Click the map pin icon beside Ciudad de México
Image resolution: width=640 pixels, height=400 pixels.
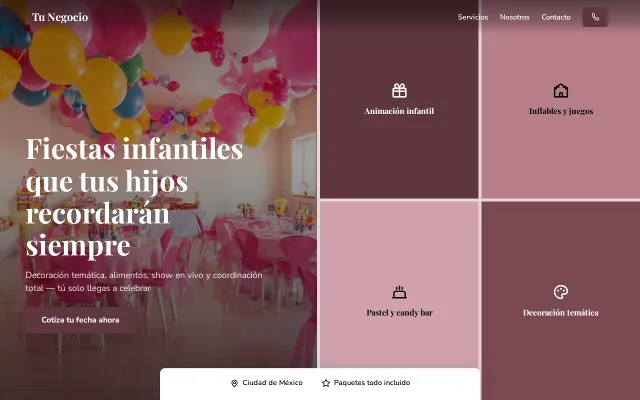[234, 383]
